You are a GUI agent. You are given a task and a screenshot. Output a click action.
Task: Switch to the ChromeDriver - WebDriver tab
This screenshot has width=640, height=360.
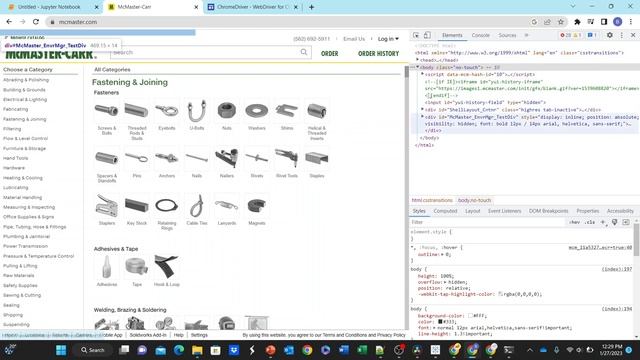point(252,7)
